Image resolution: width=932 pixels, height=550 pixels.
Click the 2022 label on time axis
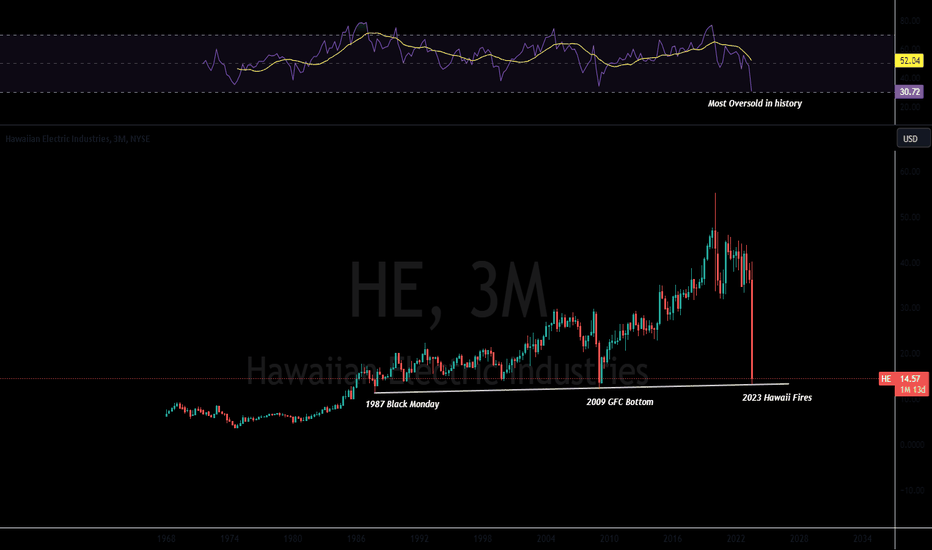pyautogui.click(x=736, y=539)
